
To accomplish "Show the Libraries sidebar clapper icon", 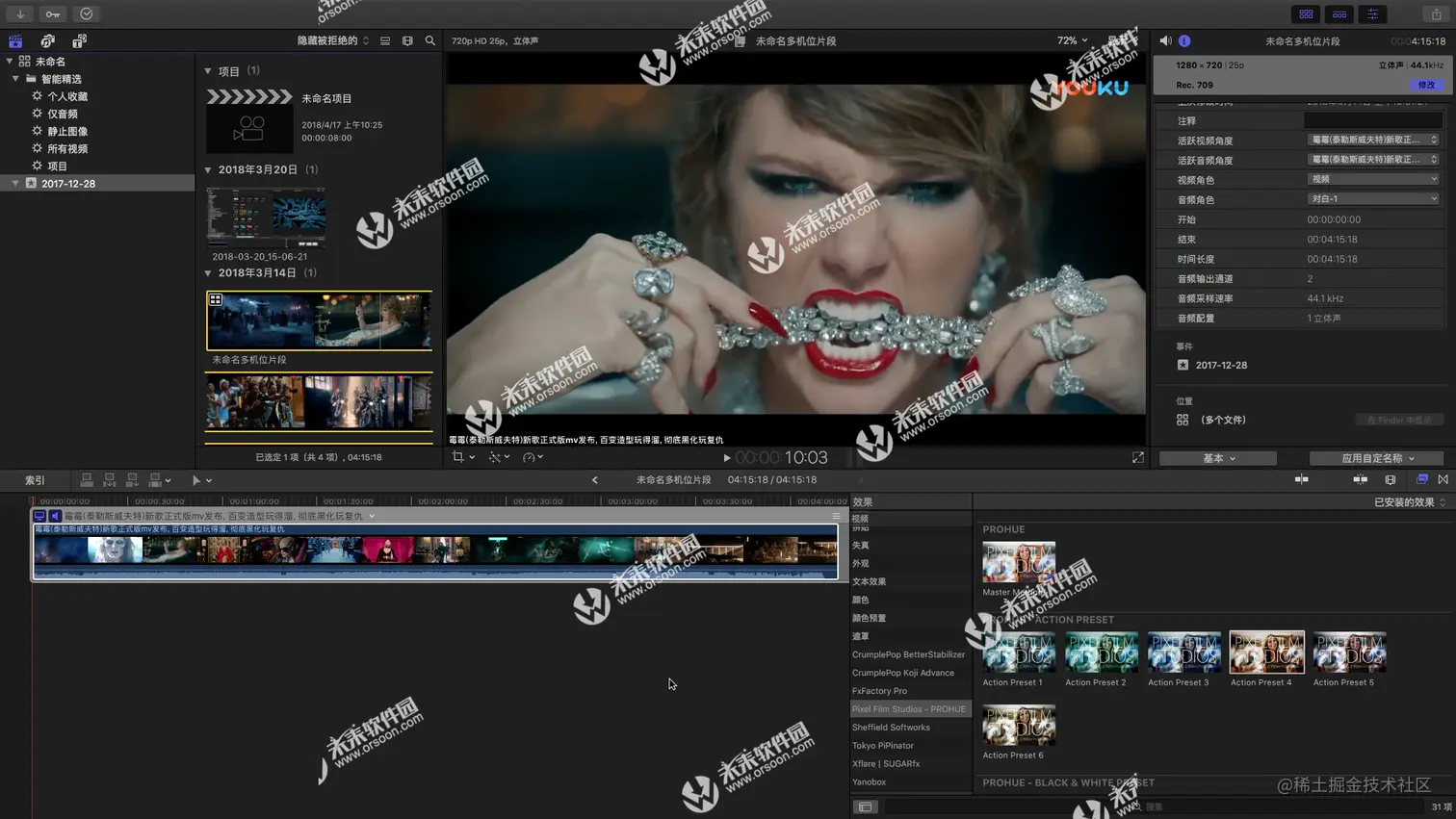I will pyautogui.click(x=15, y=40).
